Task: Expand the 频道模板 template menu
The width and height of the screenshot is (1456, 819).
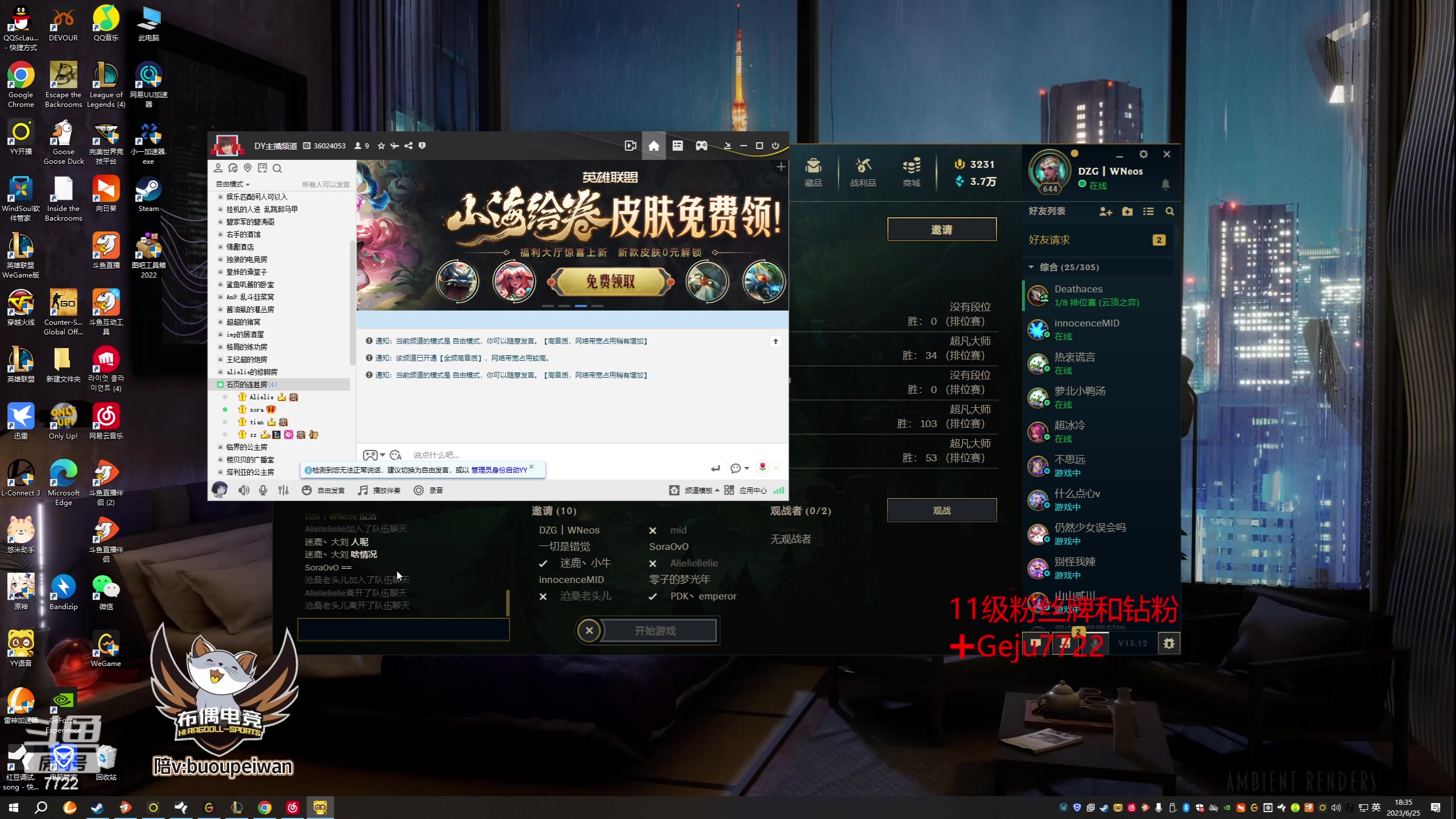Action: pos(694,490)
